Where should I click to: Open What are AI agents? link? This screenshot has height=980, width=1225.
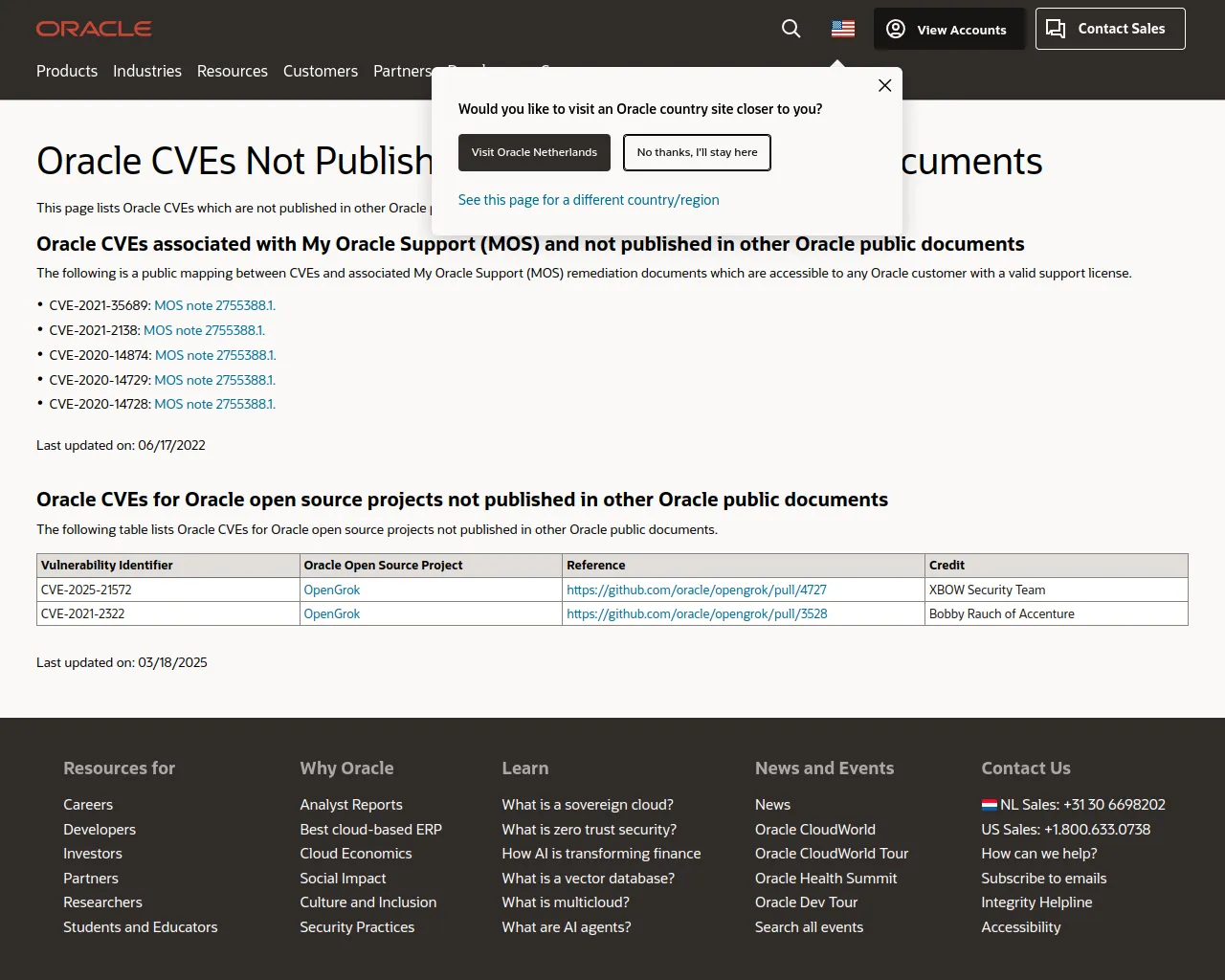567,927
